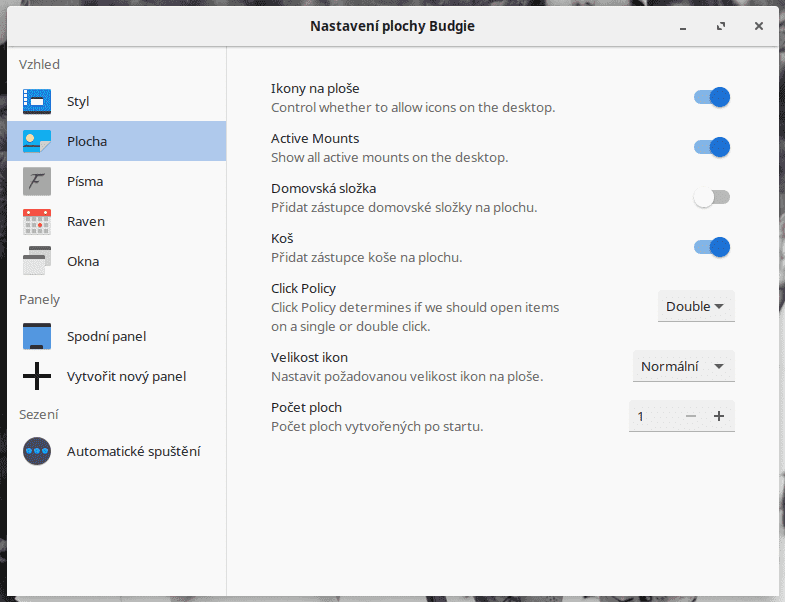Toggle the Koš trash switch
The width and height of the screenshot is (785, 602).
[x=712, y=247]
